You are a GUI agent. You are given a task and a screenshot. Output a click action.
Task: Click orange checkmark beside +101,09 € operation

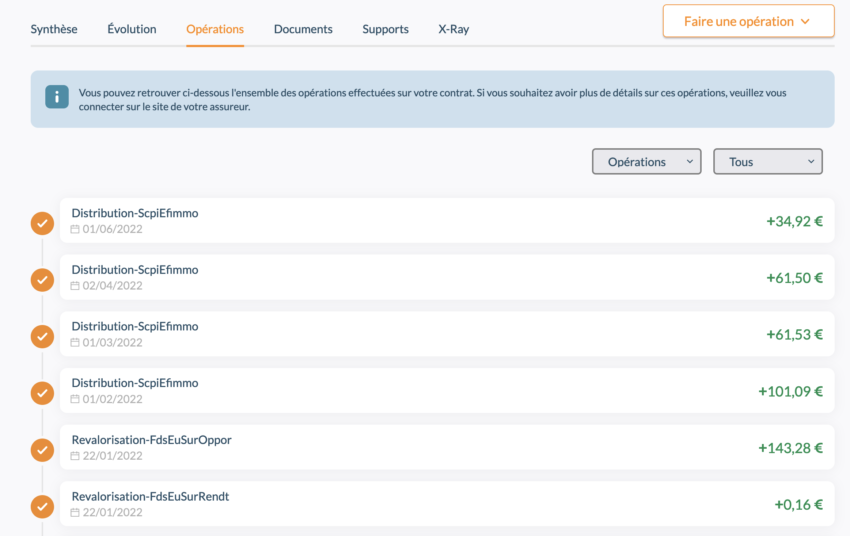[42, 393]
